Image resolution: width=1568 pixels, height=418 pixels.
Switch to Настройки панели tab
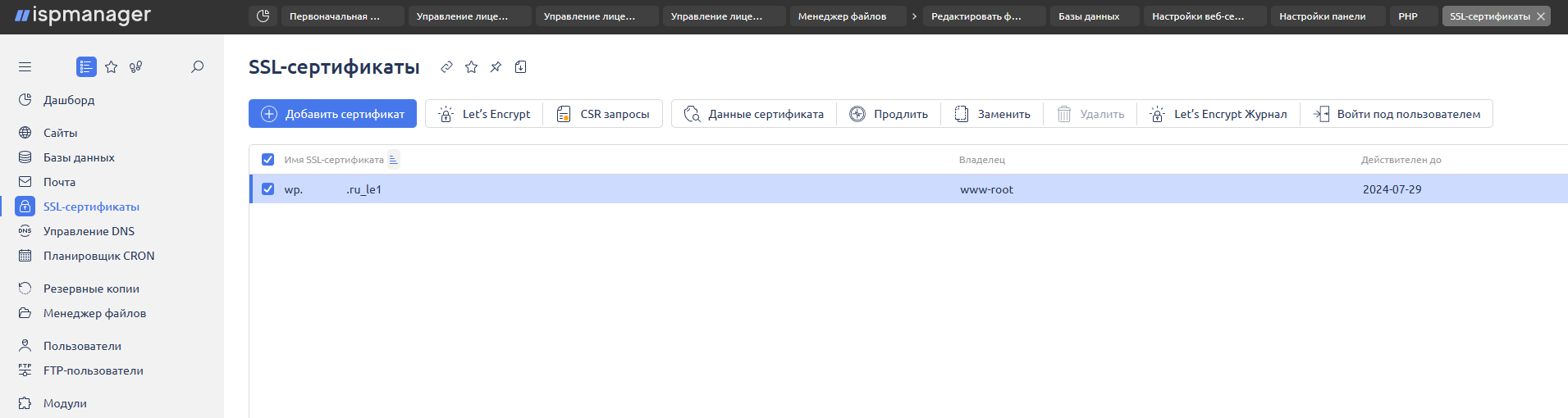tap(1328, 16)
